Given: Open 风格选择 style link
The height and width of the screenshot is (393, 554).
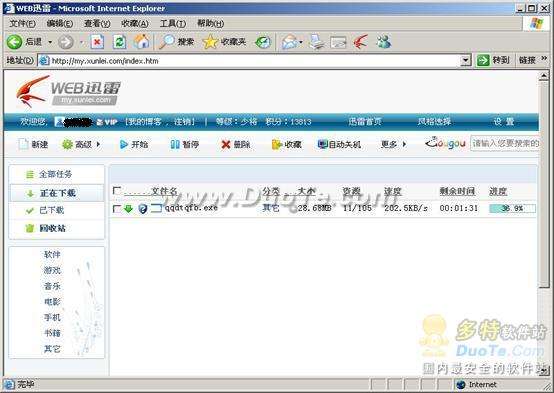Looking at the screenshot, I should 434,122.
